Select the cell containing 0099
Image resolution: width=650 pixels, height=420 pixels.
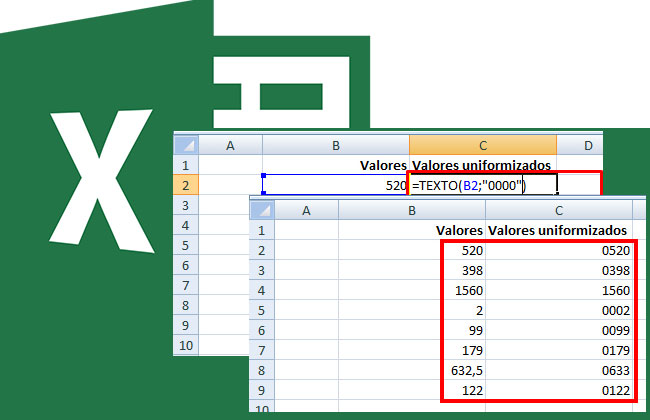click(559, 330)
